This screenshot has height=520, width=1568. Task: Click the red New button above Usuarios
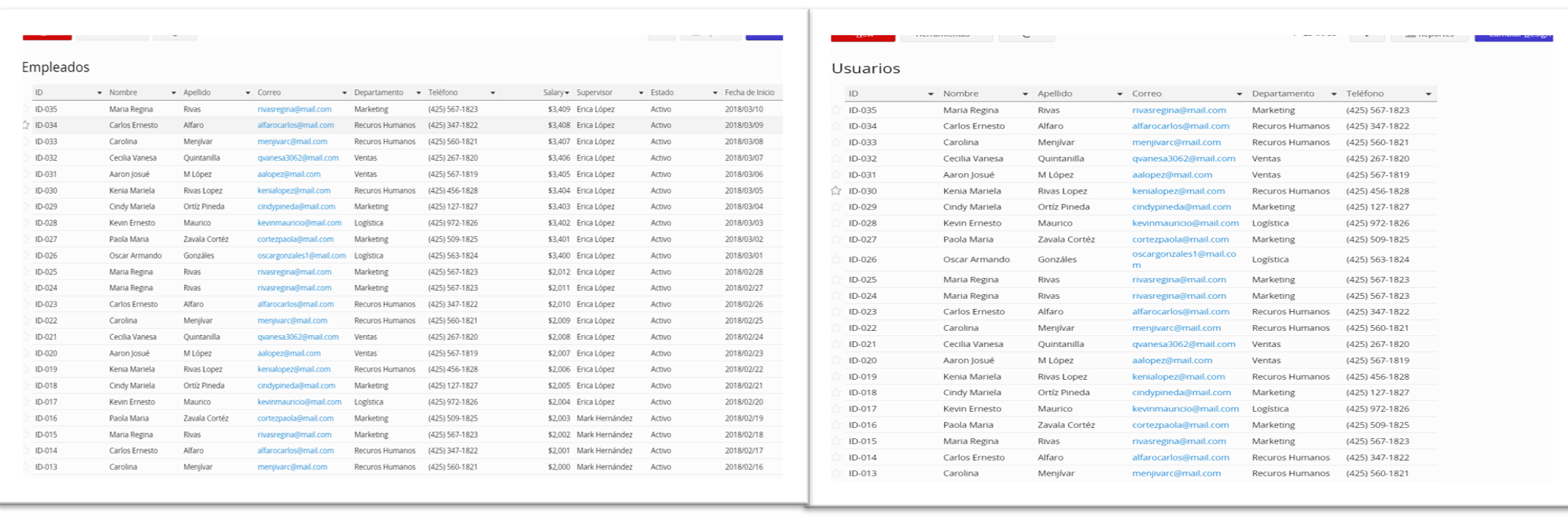tap(863, 36)
